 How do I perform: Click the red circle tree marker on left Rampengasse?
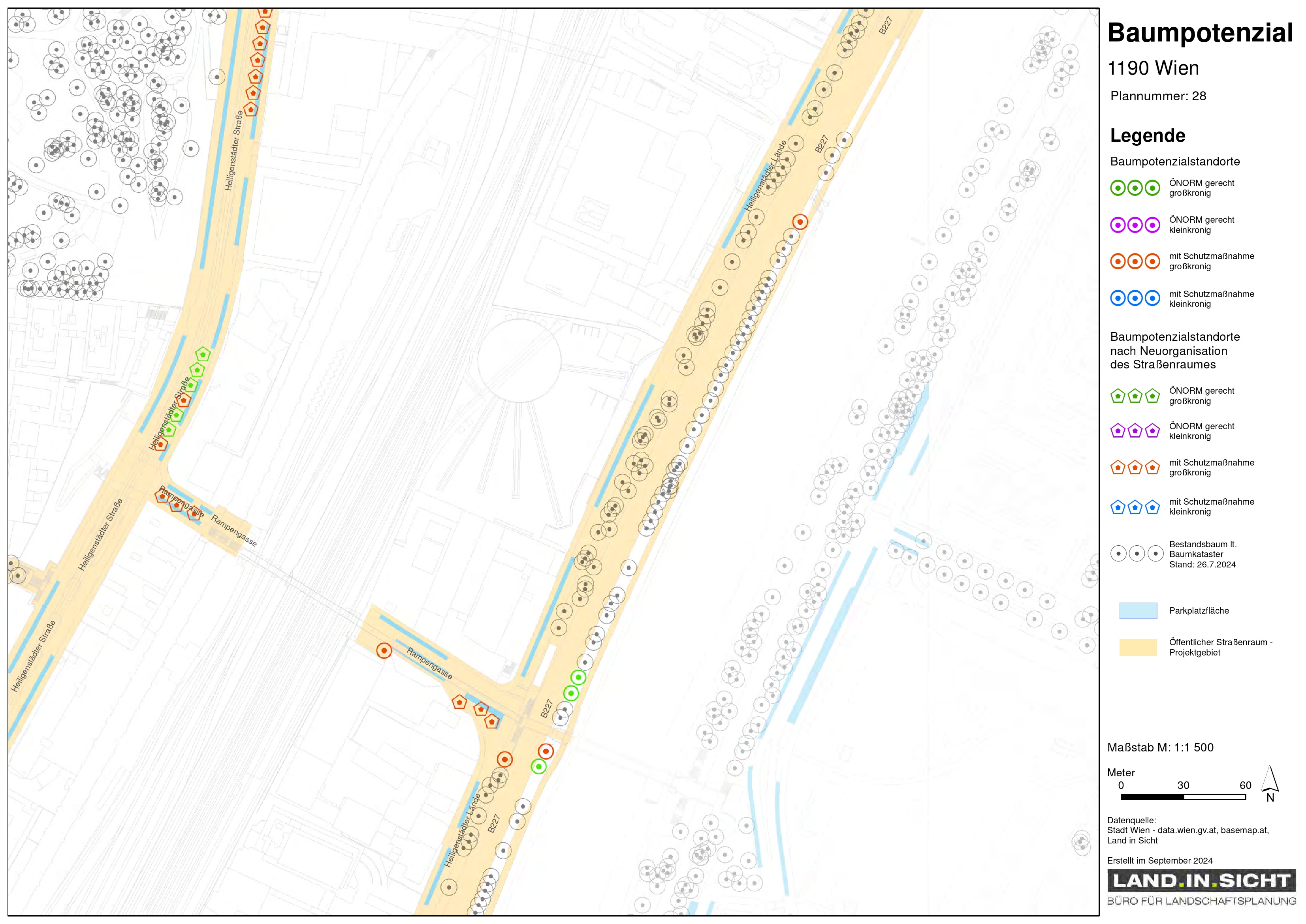pyautogui.click(x=384, y=650)
